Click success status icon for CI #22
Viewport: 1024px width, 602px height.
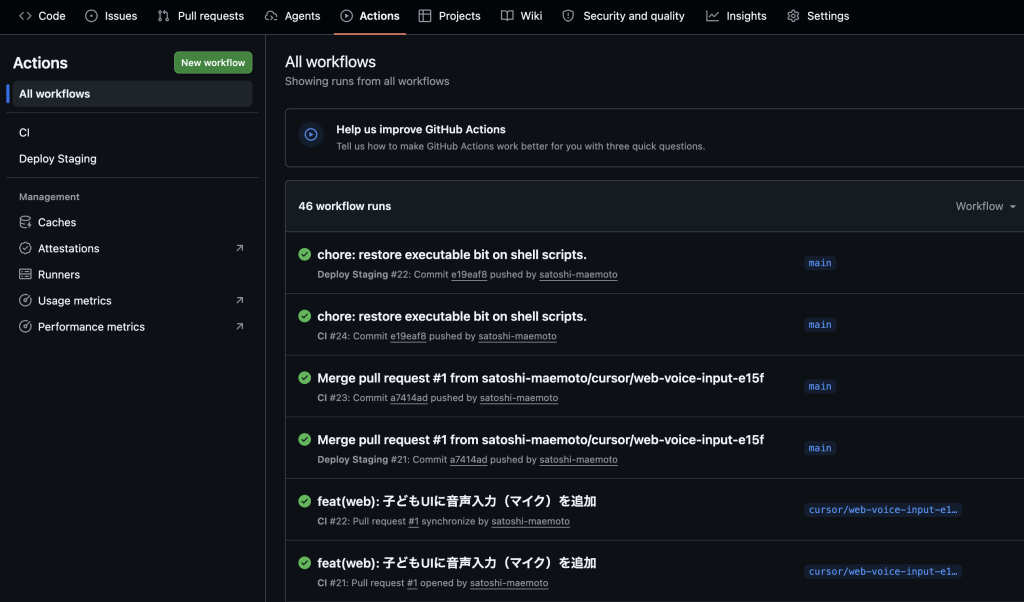pos(304,501)
